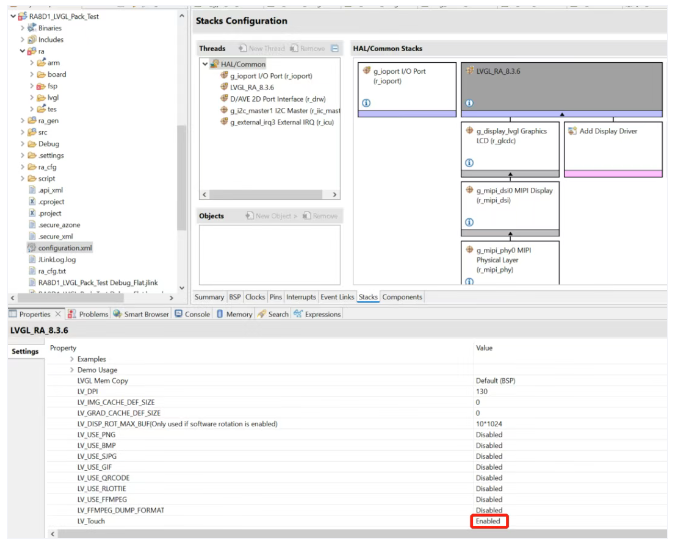Select Add Display Driver block
This screenshot has height=544, width=674.
click(613, 150)
